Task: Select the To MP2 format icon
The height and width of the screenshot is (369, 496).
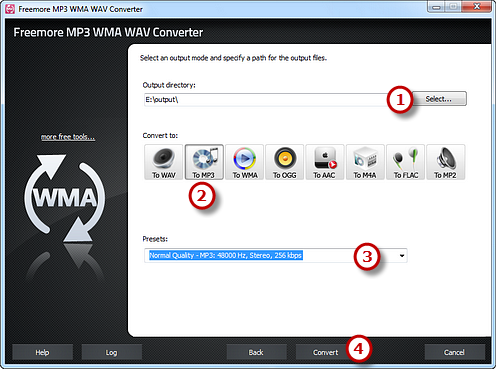Action: [446, 162]
